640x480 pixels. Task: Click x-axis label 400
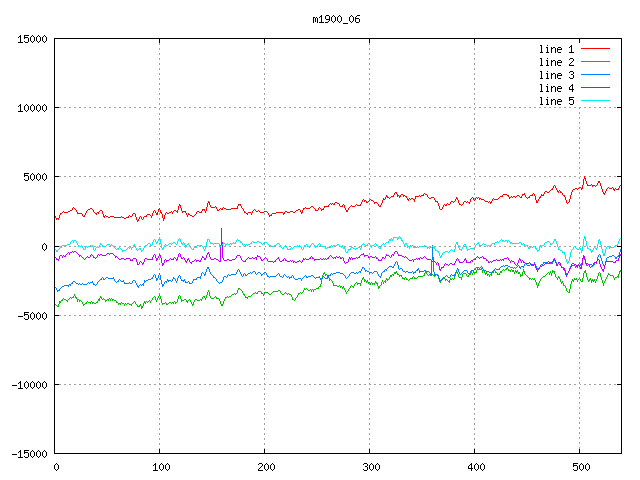click(x=476, y=467)
